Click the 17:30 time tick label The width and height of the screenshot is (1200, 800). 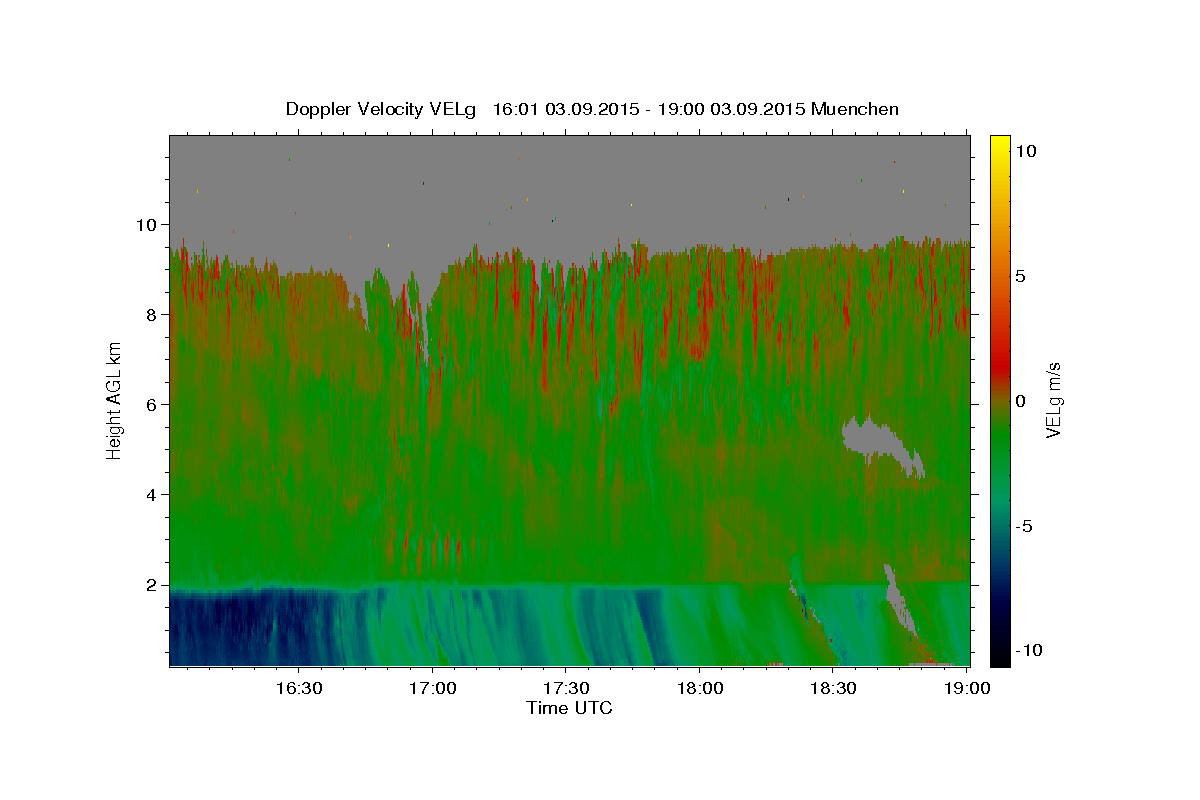(567, 689)
